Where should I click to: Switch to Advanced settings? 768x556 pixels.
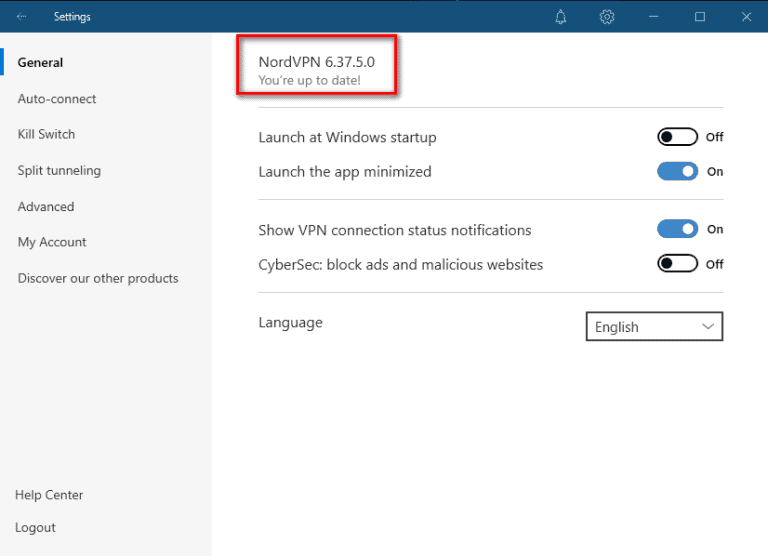pos(46,206)
